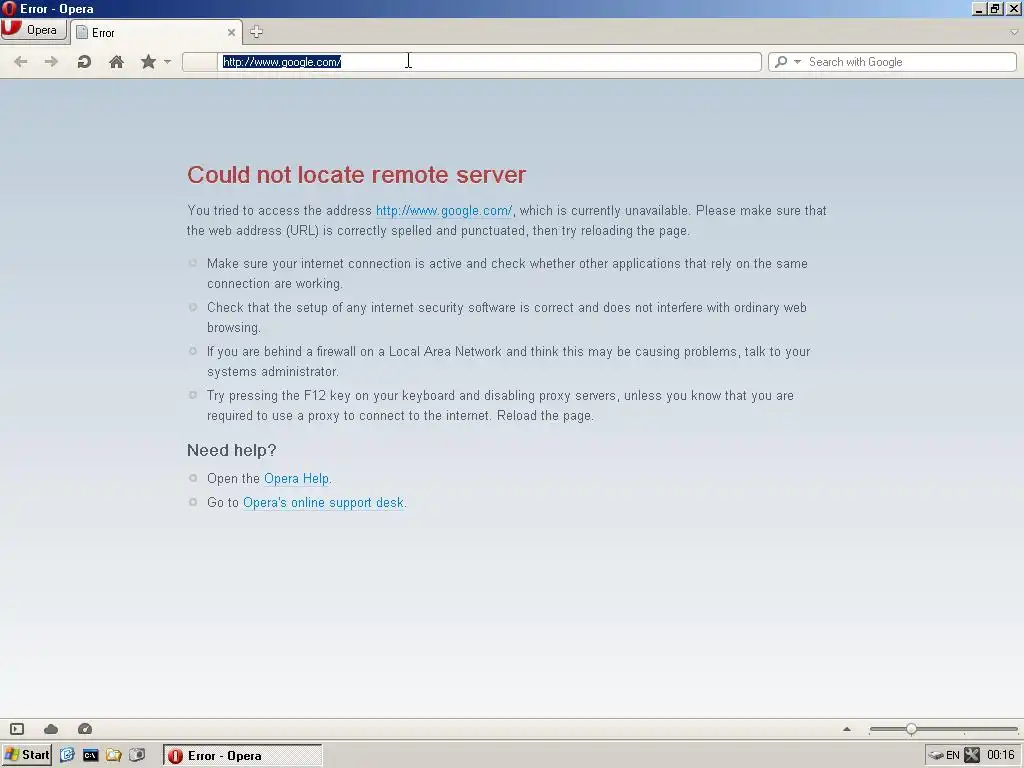Screen dimensions: 1024x768
Task: Follow the http://www.google.com/ link
Action: tap(444, 211)
